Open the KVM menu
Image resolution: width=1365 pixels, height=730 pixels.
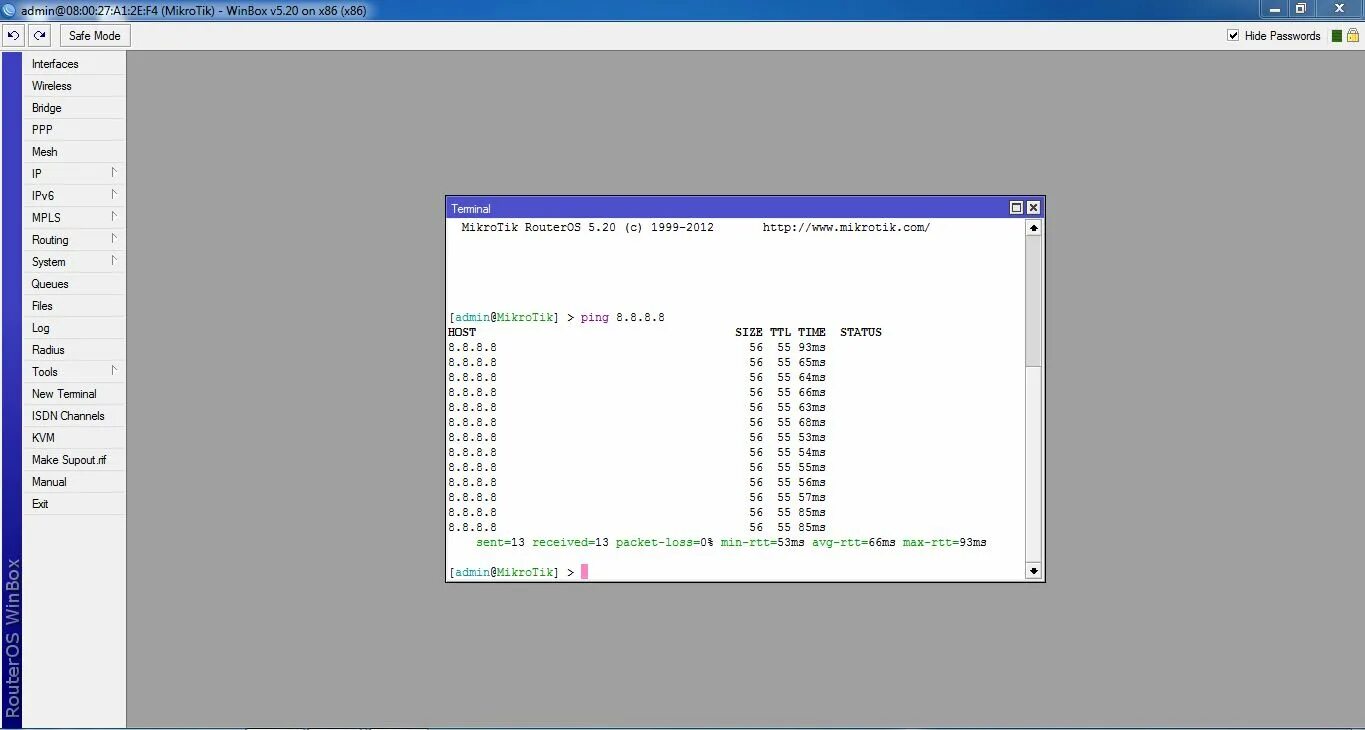pos(74,438)
